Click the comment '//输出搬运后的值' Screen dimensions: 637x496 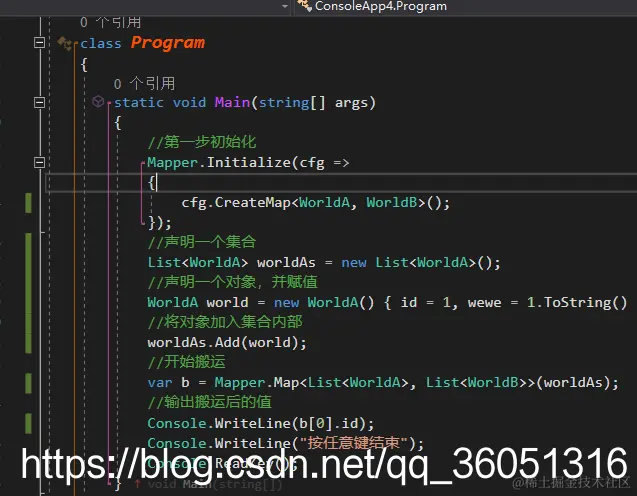(210, 402)
